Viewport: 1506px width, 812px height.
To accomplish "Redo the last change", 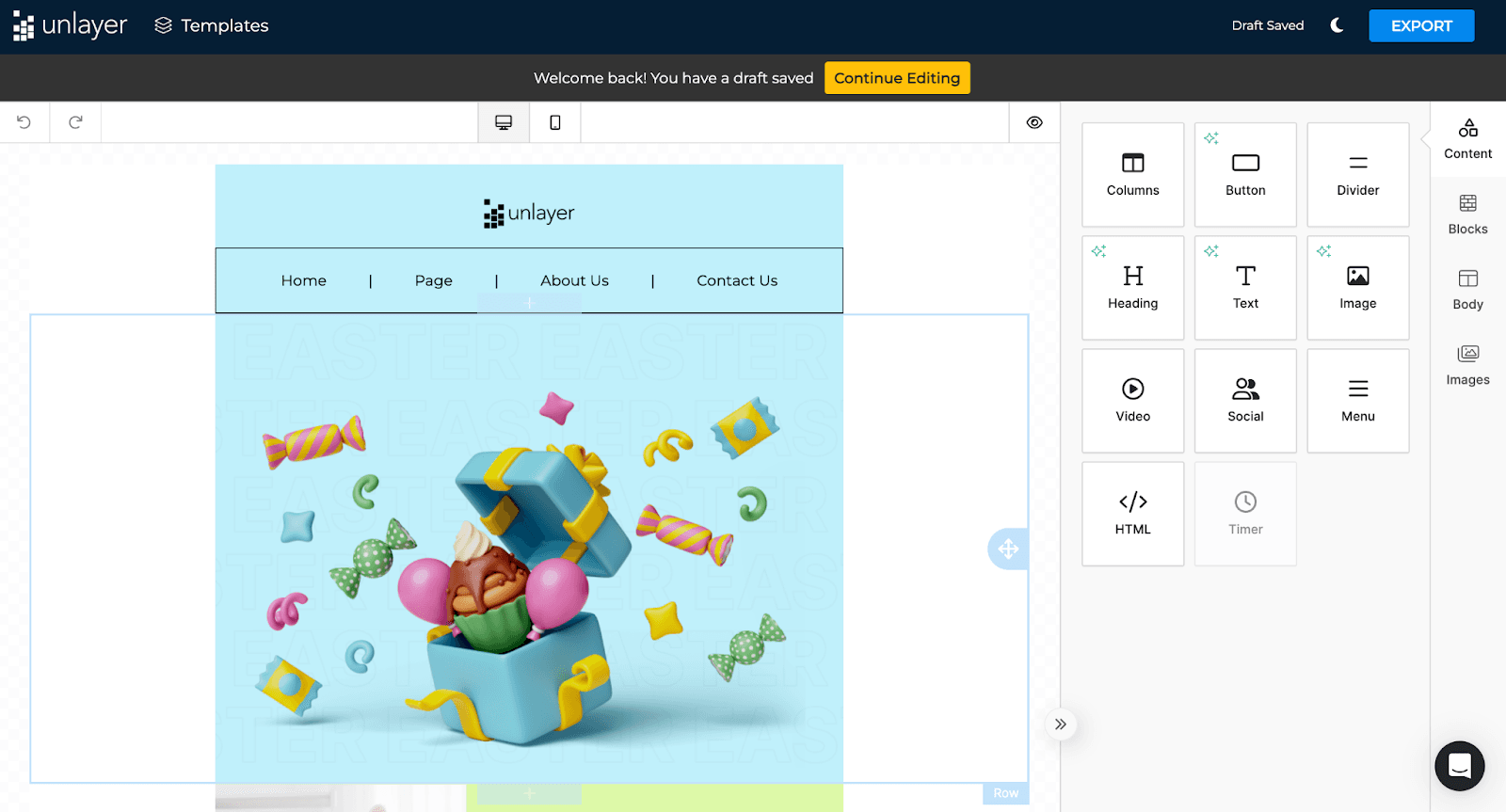I will tap(75, 122).
